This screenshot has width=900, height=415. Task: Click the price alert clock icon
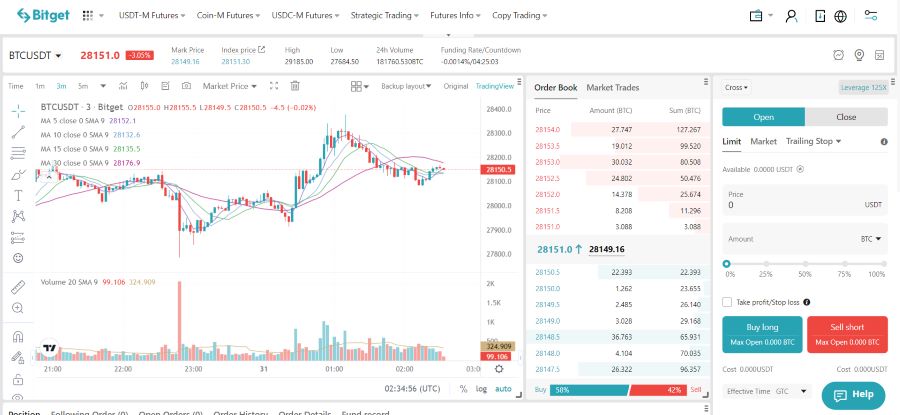click(x=838, y=55)
